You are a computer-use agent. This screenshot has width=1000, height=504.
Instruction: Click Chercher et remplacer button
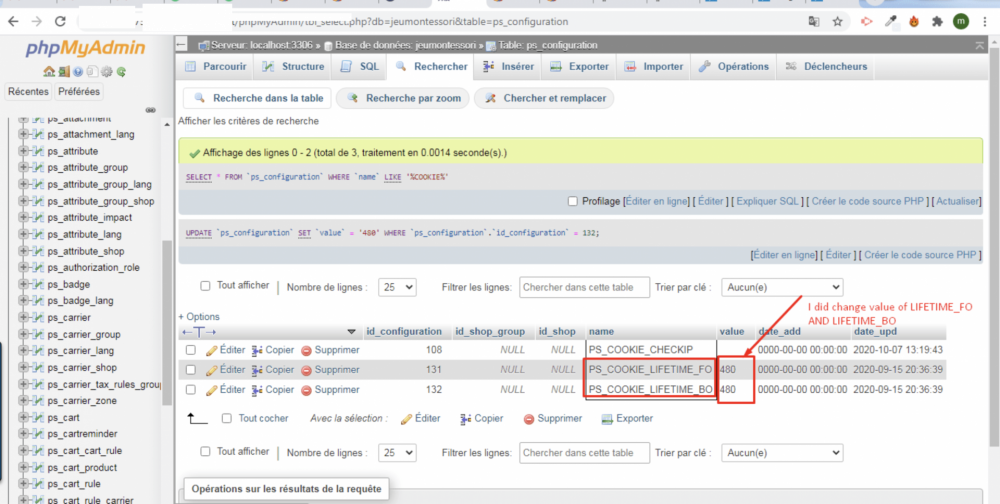(x=544, y=98)
